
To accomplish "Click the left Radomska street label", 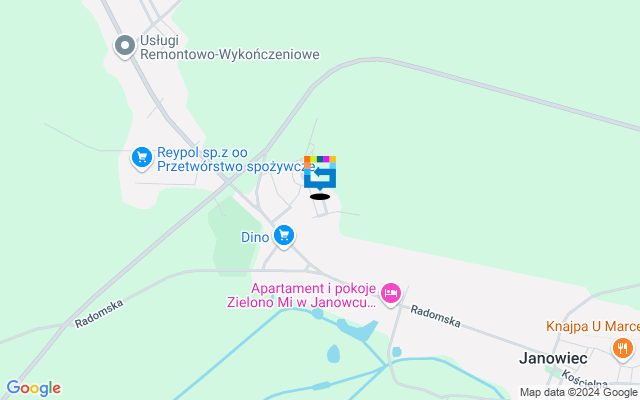I will (x=99, y=313).
